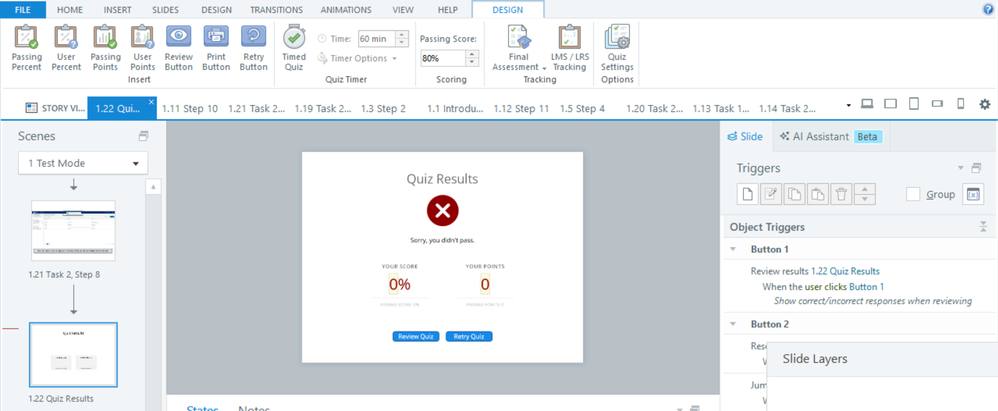Switch to the TRANSITIONS ribbon tab

(276, 10)
